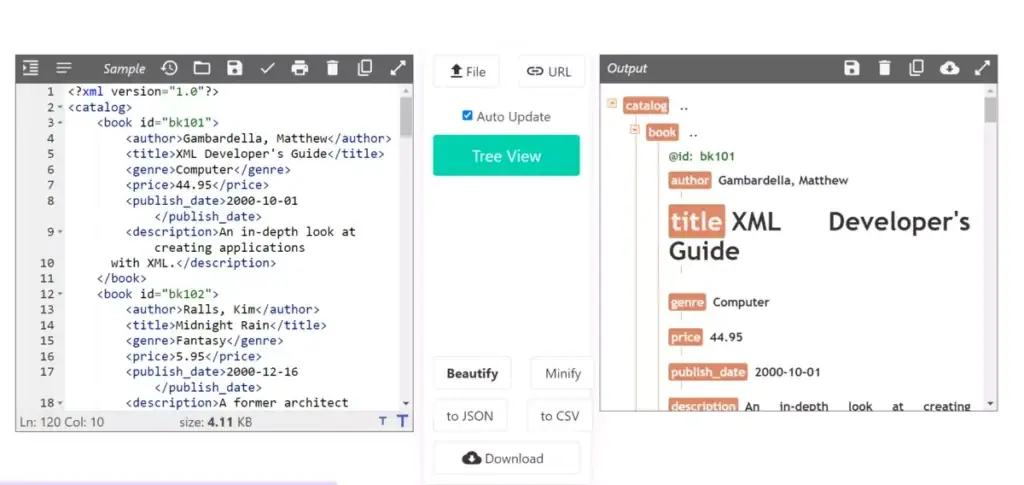This screenshot has width=1024, height=485.
Task: Convert with the to JSON button
Action: (470, 416)
